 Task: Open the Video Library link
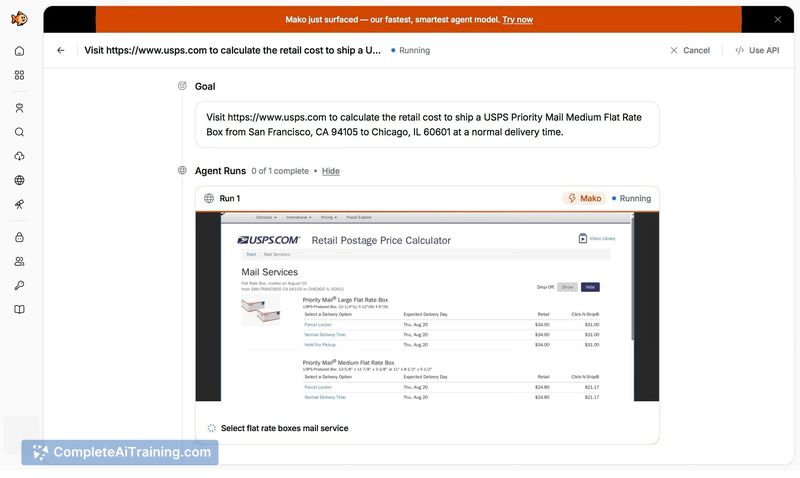tap(603, 238)
